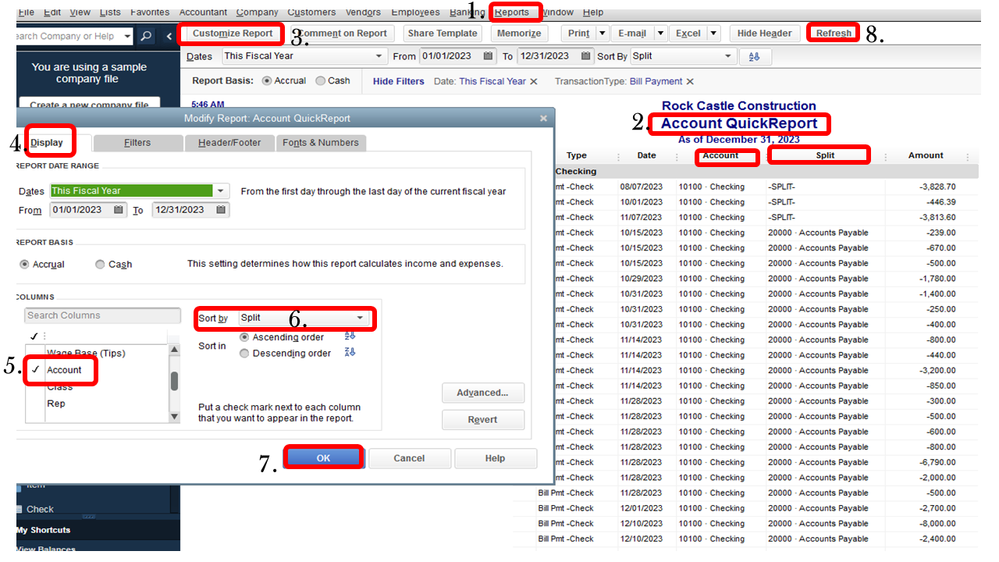Click Cancel in the Modify Report dialog
Screen dimensions: 999x562
tap(409, 458)
